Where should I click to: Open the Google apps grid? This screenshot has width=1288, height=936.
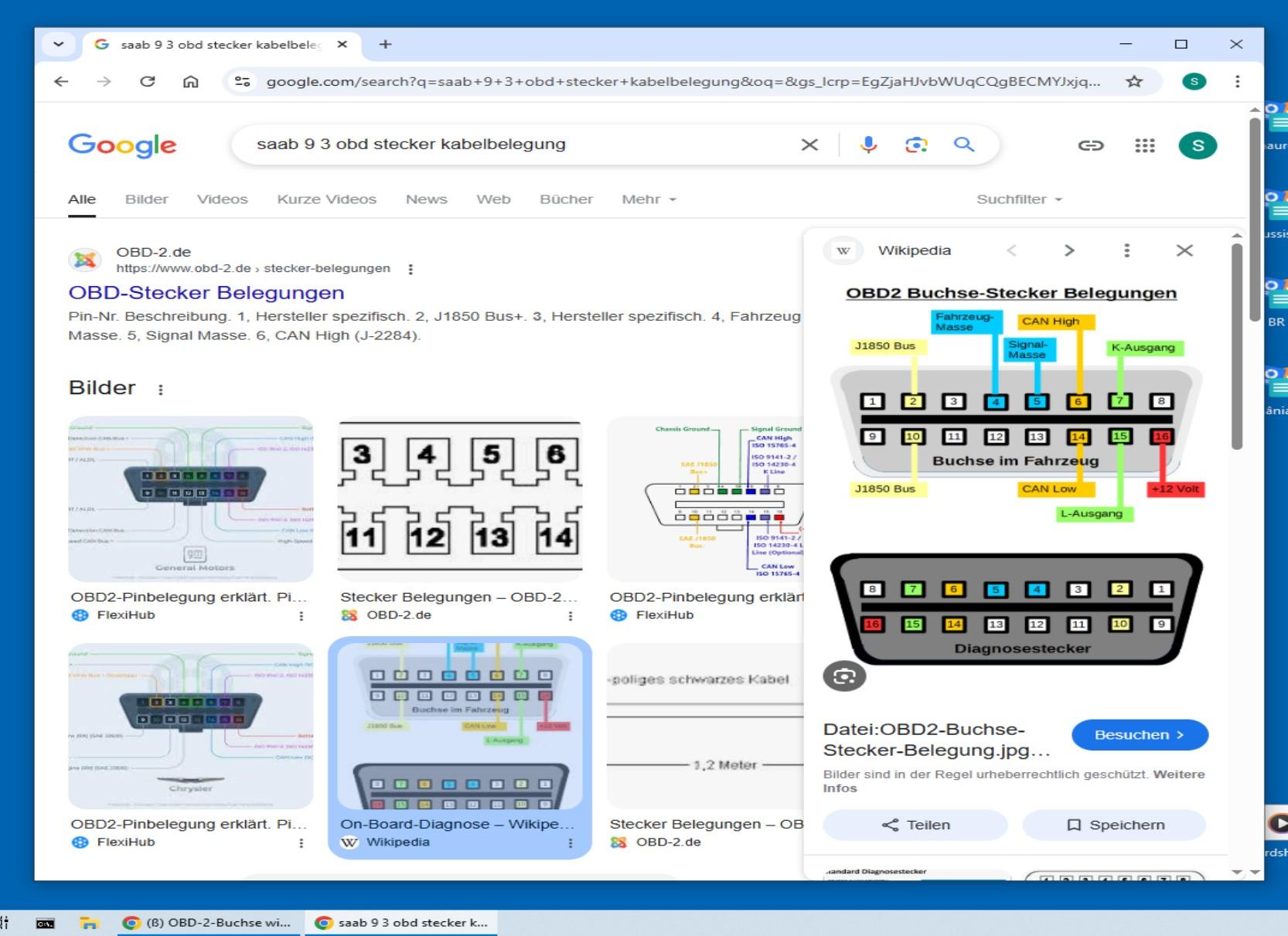pyautogui.click(x=1144, y=145)
